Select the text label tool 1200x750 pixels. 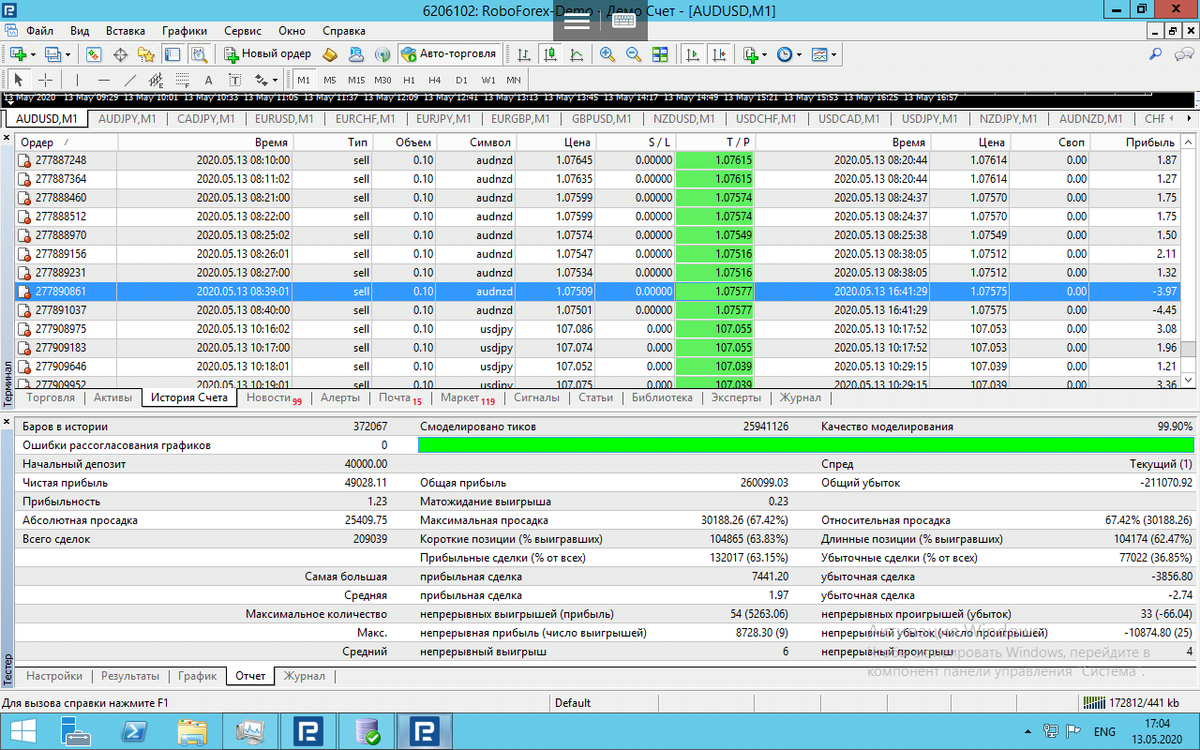234,80
